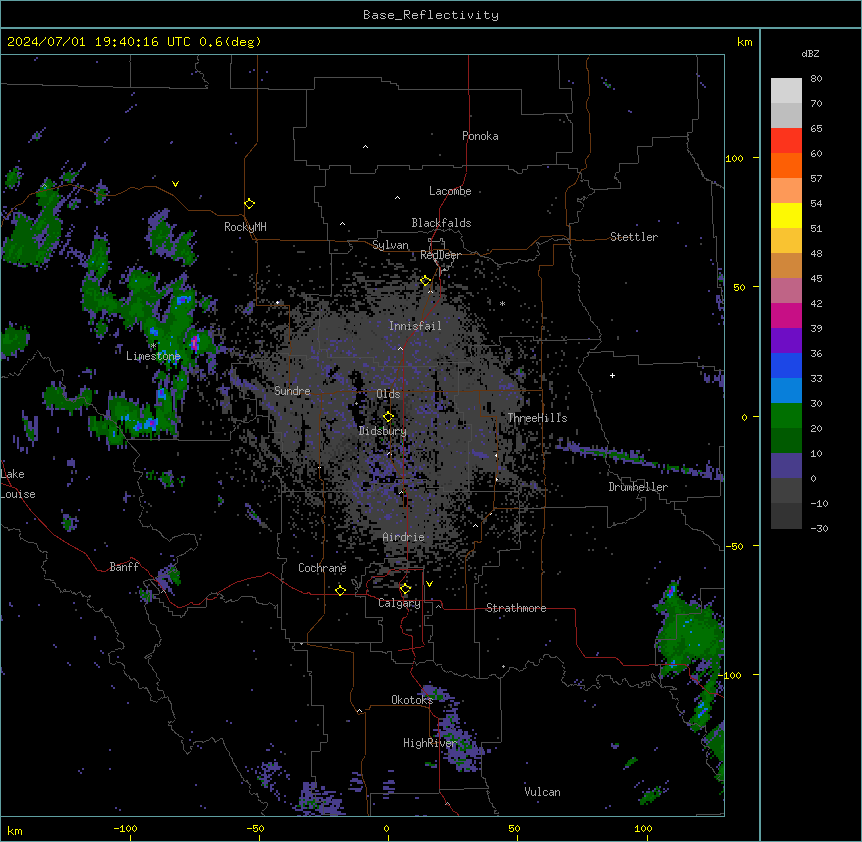This screenshot has width=862, height=842.
Task: Click the asterisk marker above Limestone label
Action: click(x=153, y=346)
